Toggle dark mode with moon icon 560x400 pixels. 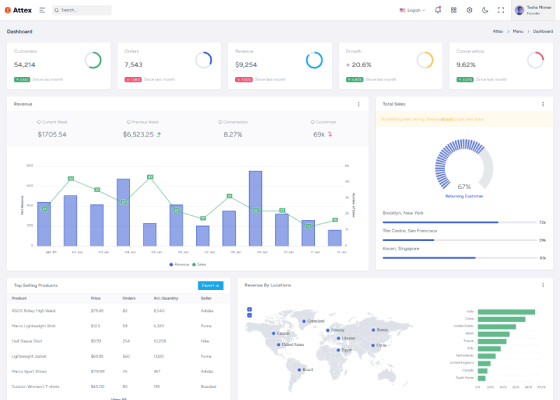(x=485, y=10)
